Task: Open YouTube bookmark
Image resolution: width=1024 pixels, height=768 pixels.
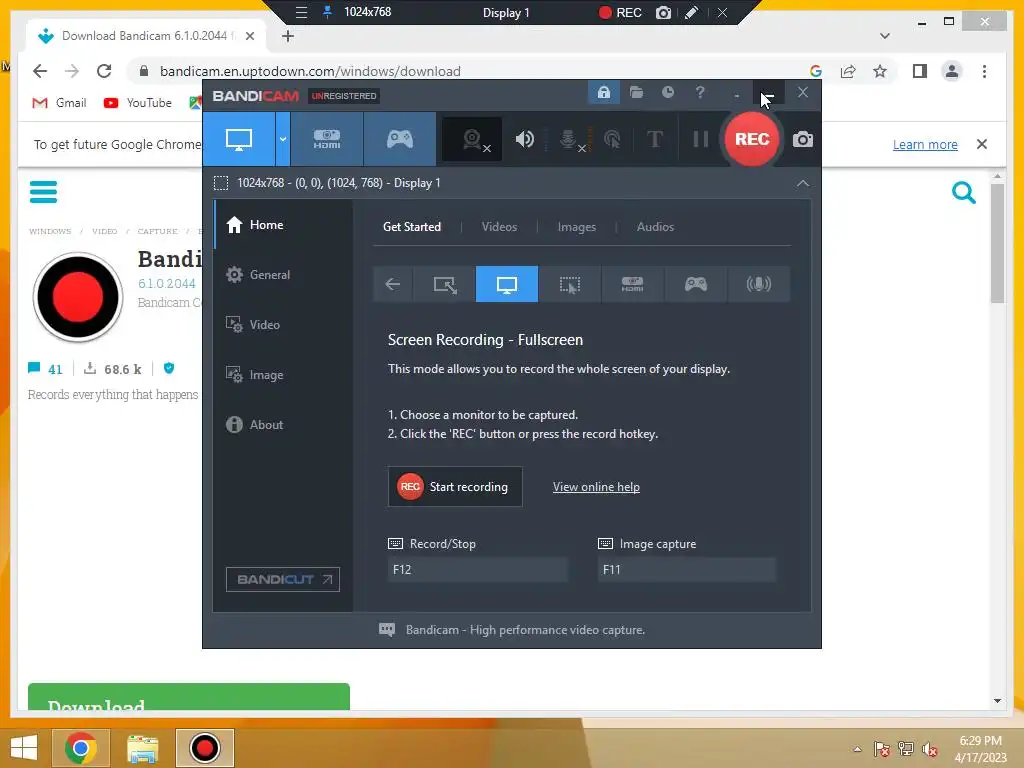Action: click(138, 103)
